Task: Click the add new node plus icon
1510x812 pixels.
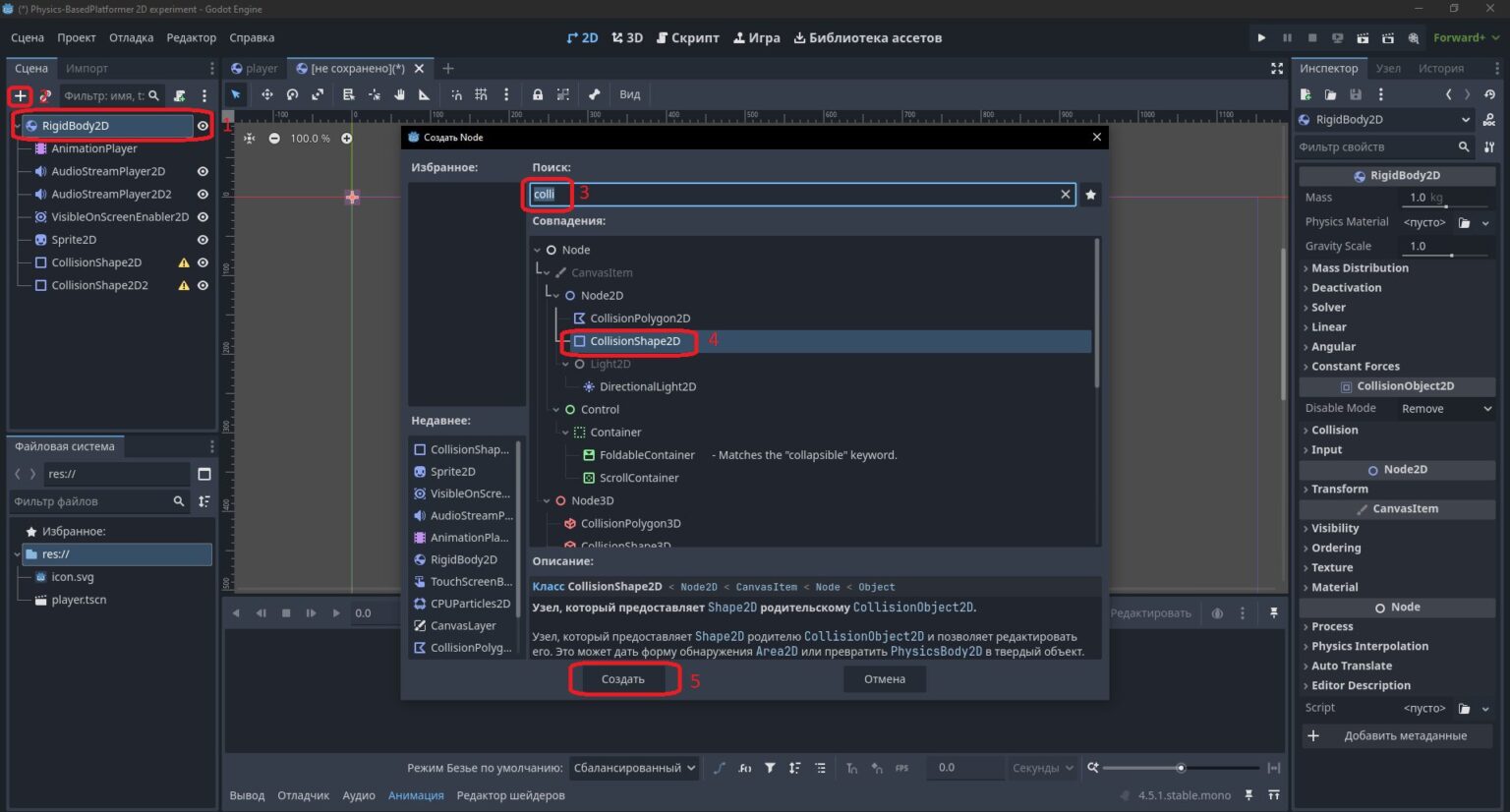Action: pos(20,95)
